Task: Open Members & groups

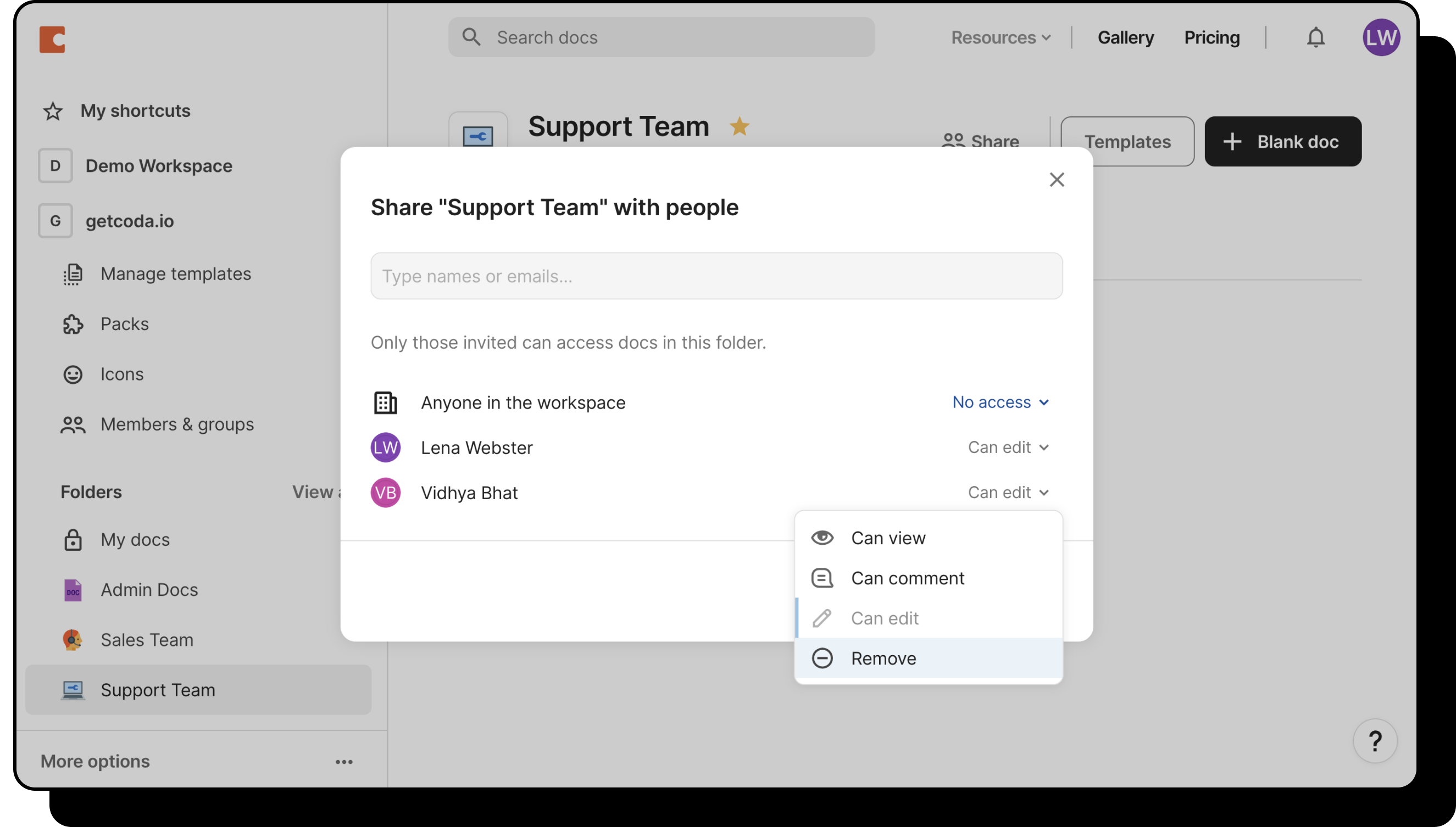Action: [x=177, y=424]
